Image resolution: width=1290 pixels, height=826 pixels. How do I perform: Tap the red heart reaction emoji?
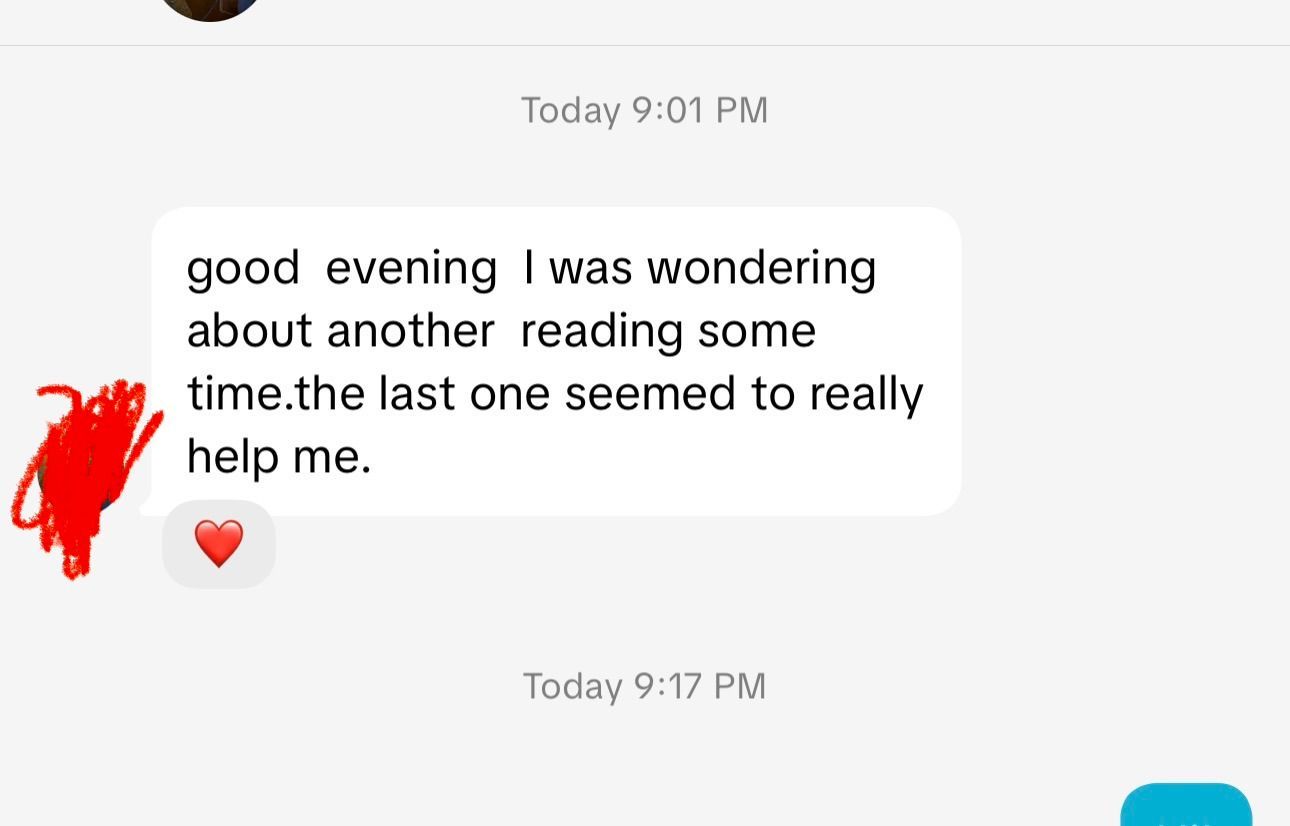(219, 543)
